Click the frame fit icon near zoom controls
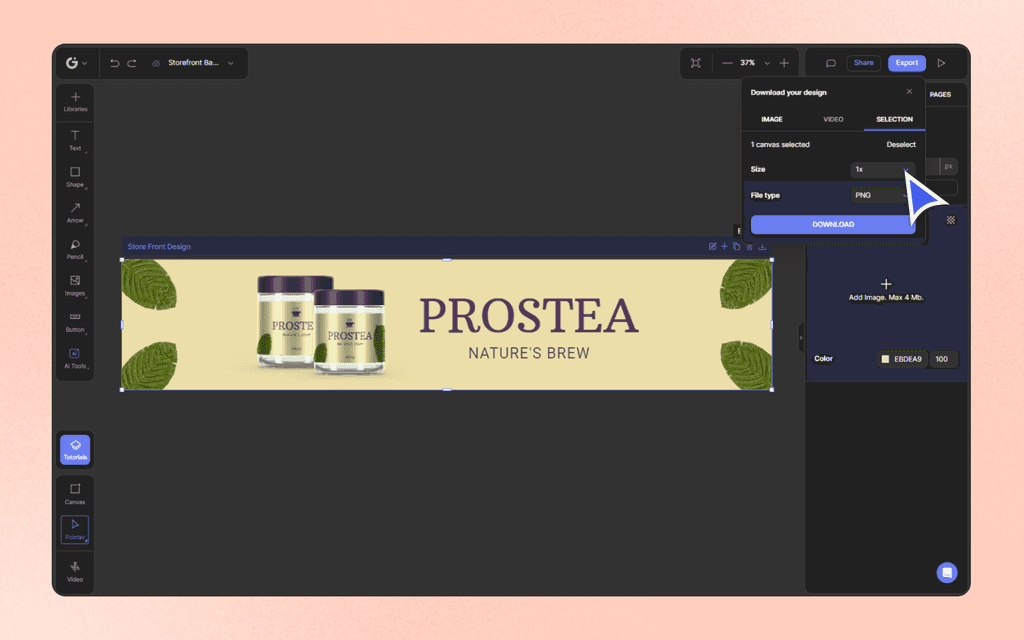 (695, 62)
